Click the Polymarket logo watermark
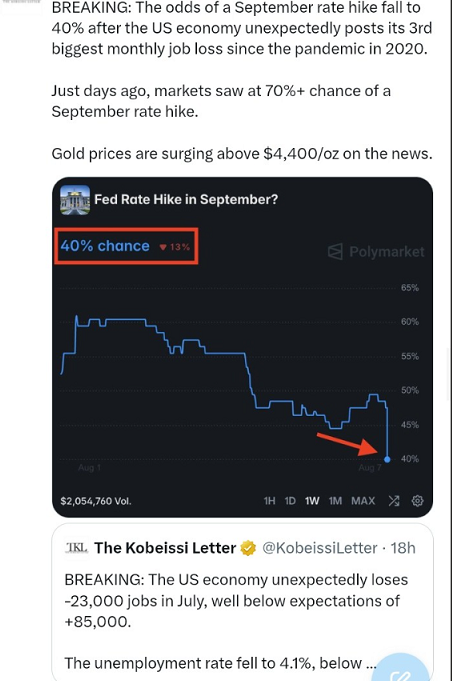The width and height of the screenshot is (452, 681). (x=376, y=251)
